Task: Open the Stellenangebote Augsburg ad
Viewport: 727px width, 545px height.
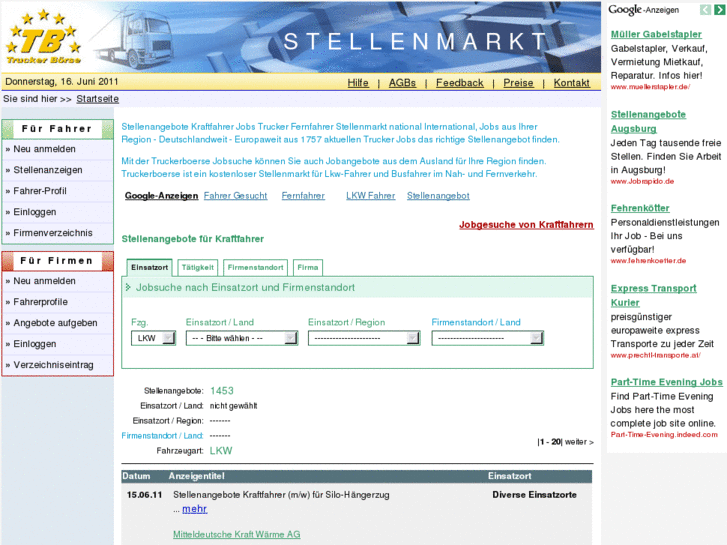Action: click(x=648, y=122)
